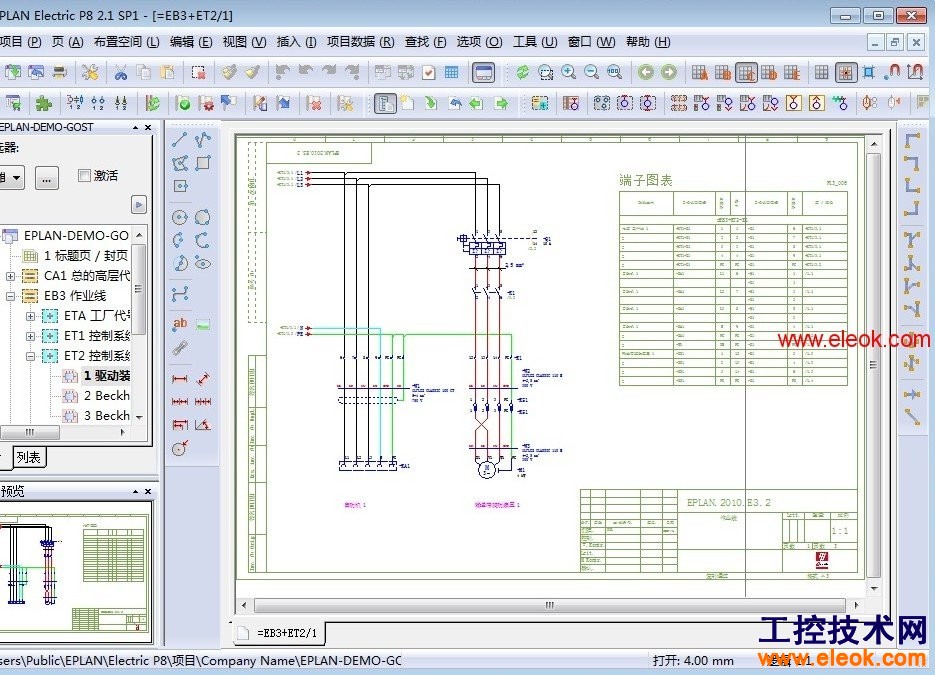935x675 pixels.
Task: Select the Line drawing tool
Action: point(179,140)
